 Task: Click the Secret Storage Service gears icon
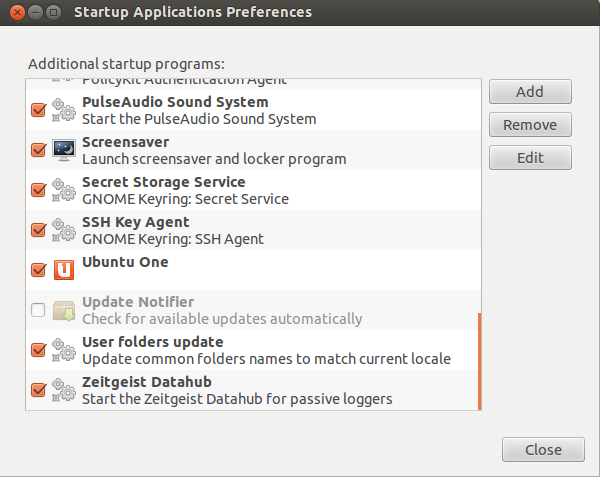(64, 190)
